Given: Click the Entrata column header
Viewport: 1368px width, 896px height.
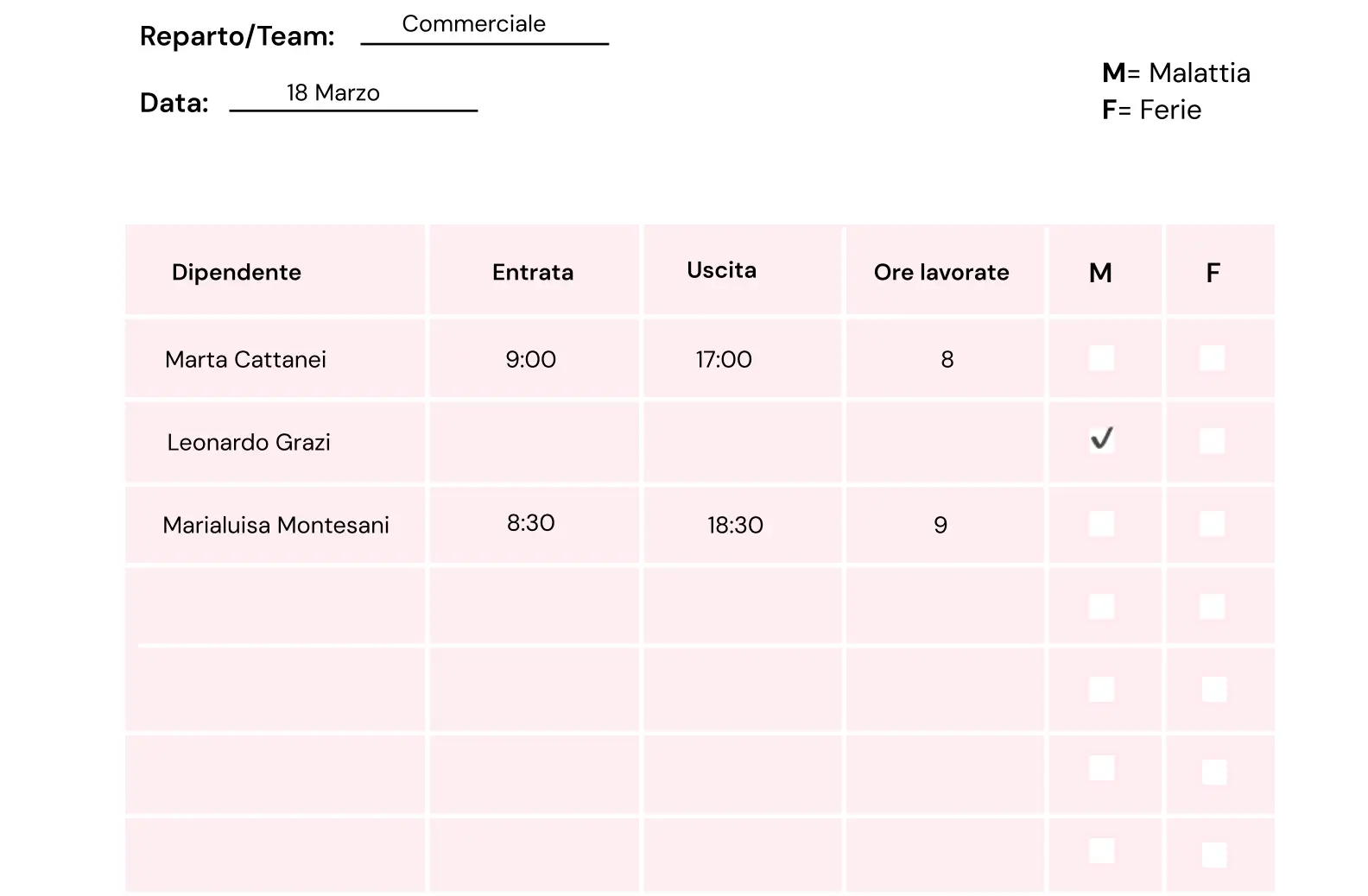Looking at the screenshot, I should coord(533,273).
